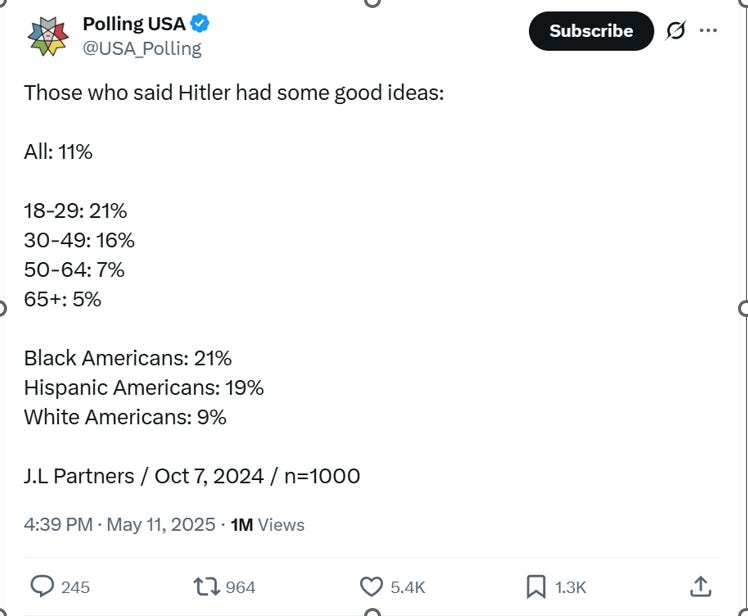748x616 pixels.
Task: Click the tweet text about J.L Partners
Action: click(x=192, y=476)
